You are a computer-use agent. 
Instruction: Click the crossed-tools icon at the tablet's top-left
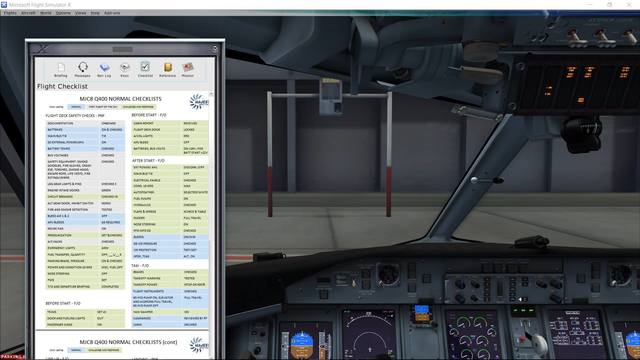point(42,49)
